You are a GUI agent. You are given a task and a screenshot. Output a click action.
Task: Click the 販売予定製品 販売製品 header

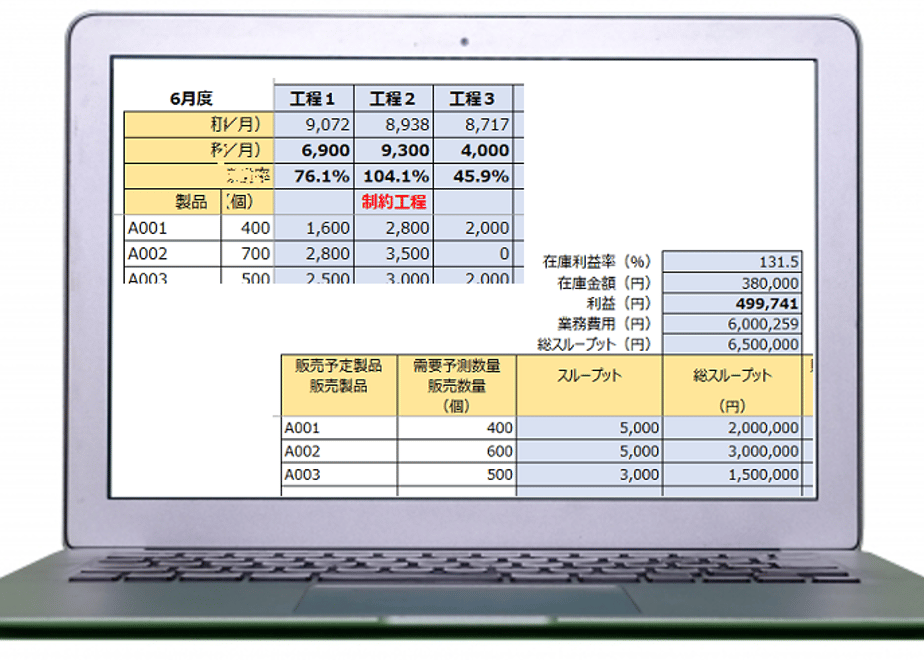click(x=339, y=385)
